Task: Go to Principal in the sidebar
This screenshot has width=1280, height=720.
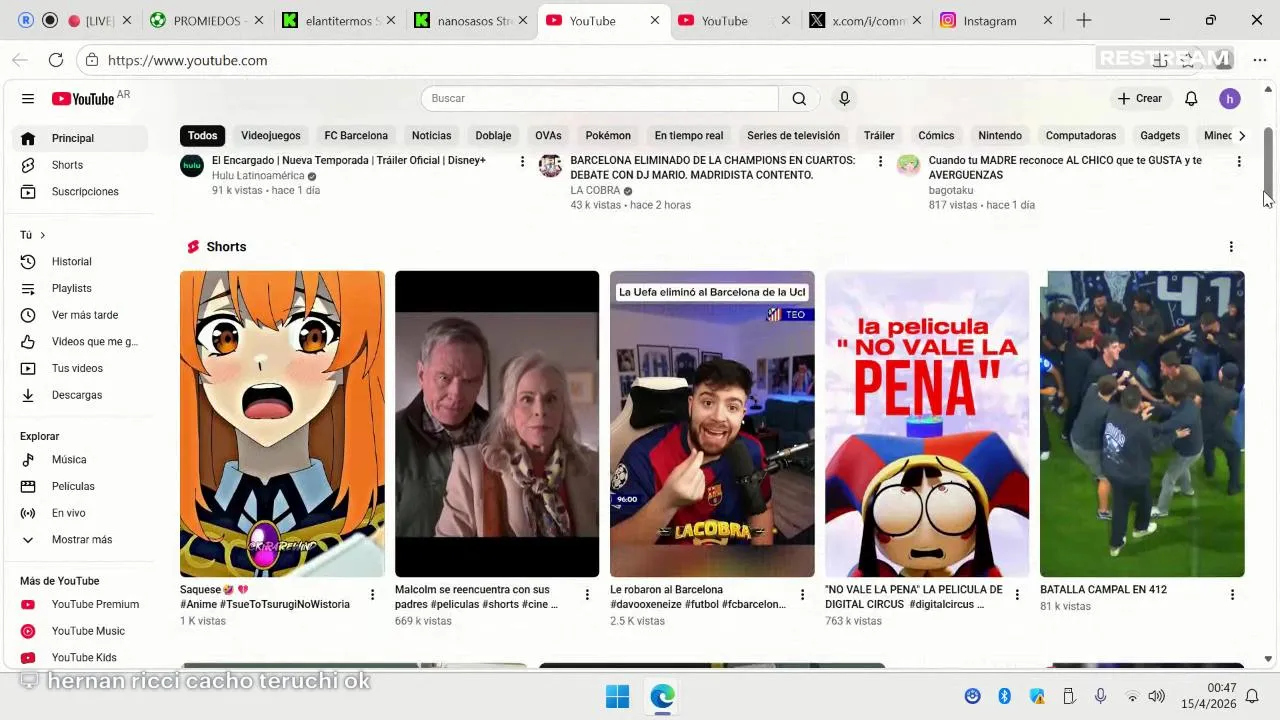Action: pyautogui.click(x=80, y=138)
